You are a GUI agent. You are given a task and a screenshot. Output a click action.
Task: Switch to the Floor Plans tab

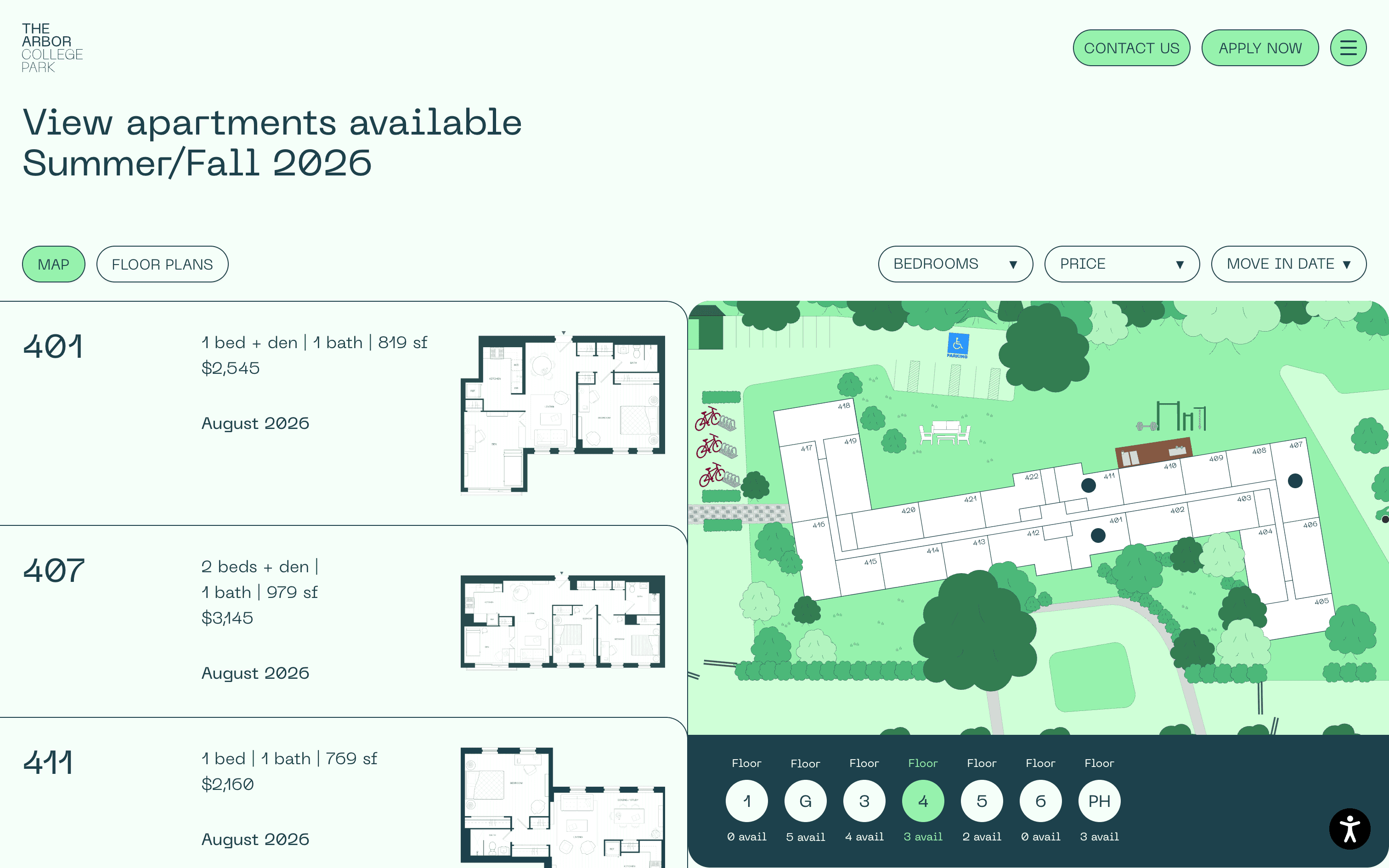pyautogui.click(x=162, y=264)
